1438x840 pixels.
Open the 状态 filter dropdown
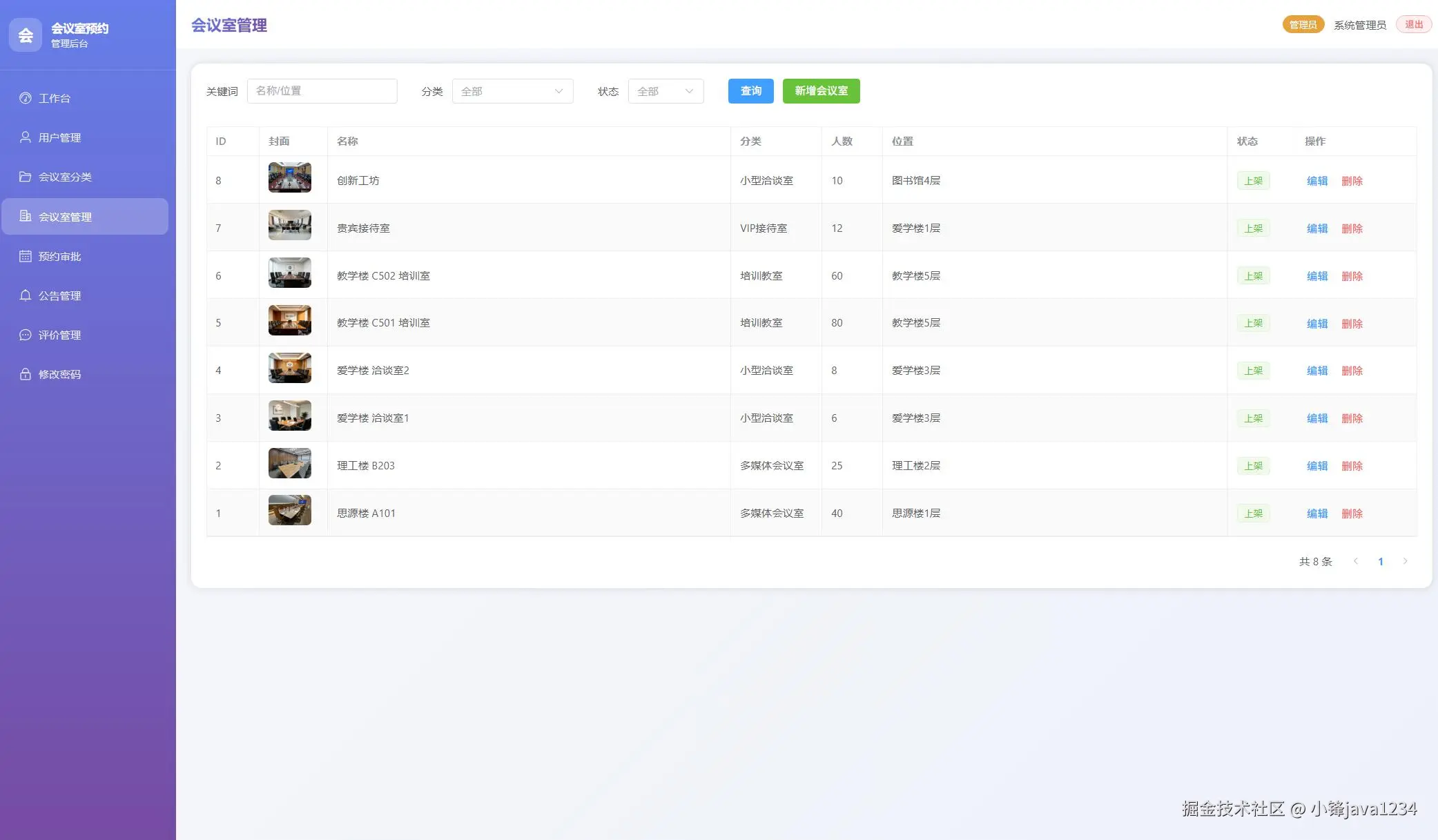pyautogui.click(x=665, y=91)
